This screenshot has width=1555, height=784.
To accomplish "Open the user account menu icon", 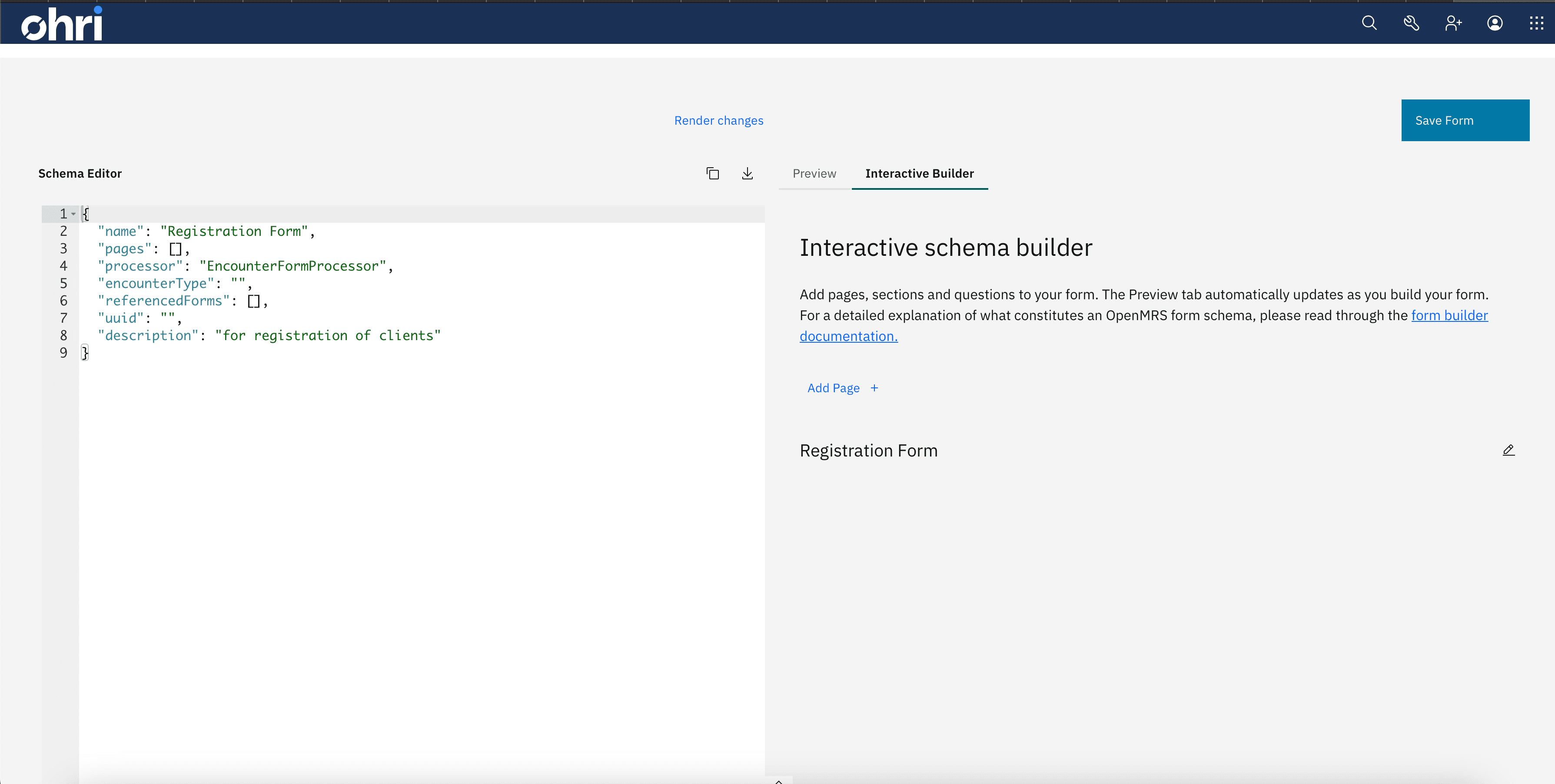I will click(1495, 23).
